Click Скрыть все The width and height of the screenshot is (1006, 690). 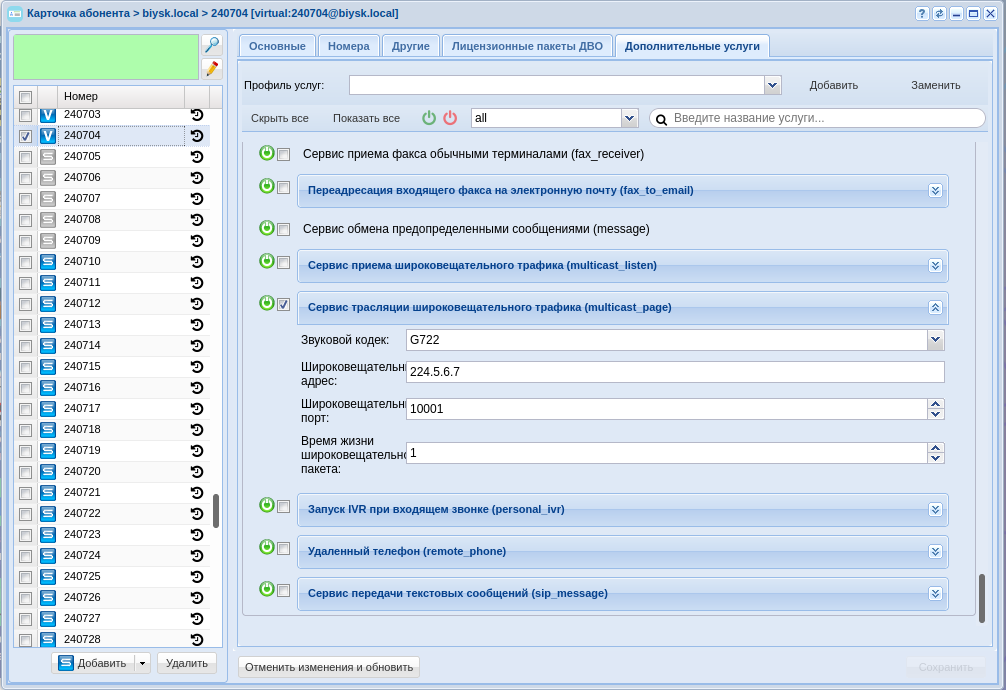click(280, 118)
